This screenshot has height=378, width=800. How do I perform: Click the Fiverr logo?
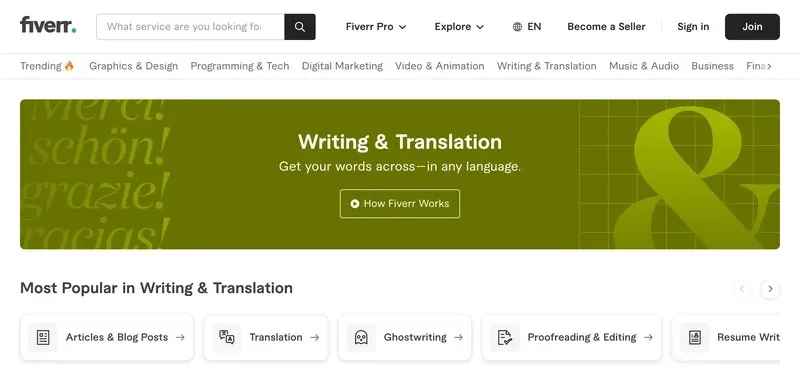coord(48,26)
